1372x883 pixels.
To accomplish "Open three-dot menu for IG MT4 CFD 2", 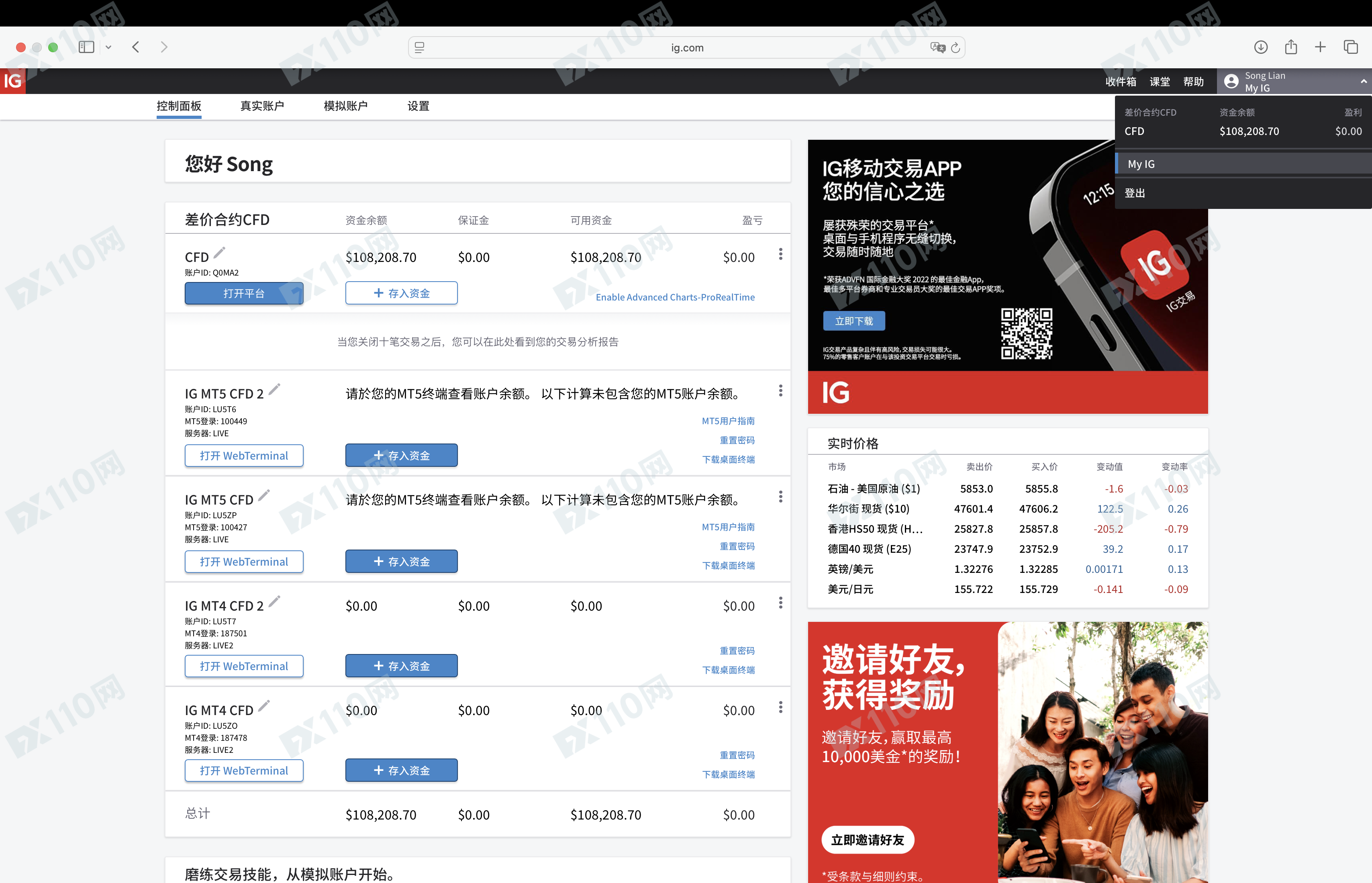I will pos(780,603).
